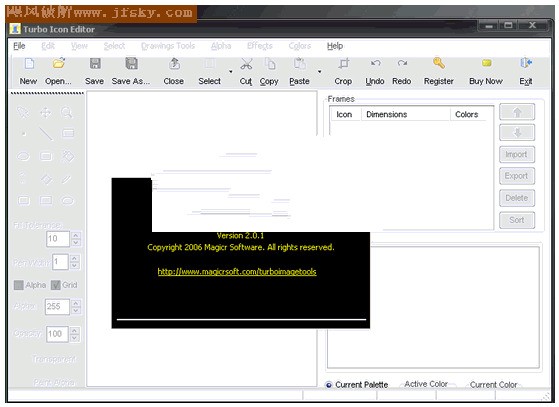Click the Colors column header
This screenshot has width=559, height=407.
pos(468,114)
